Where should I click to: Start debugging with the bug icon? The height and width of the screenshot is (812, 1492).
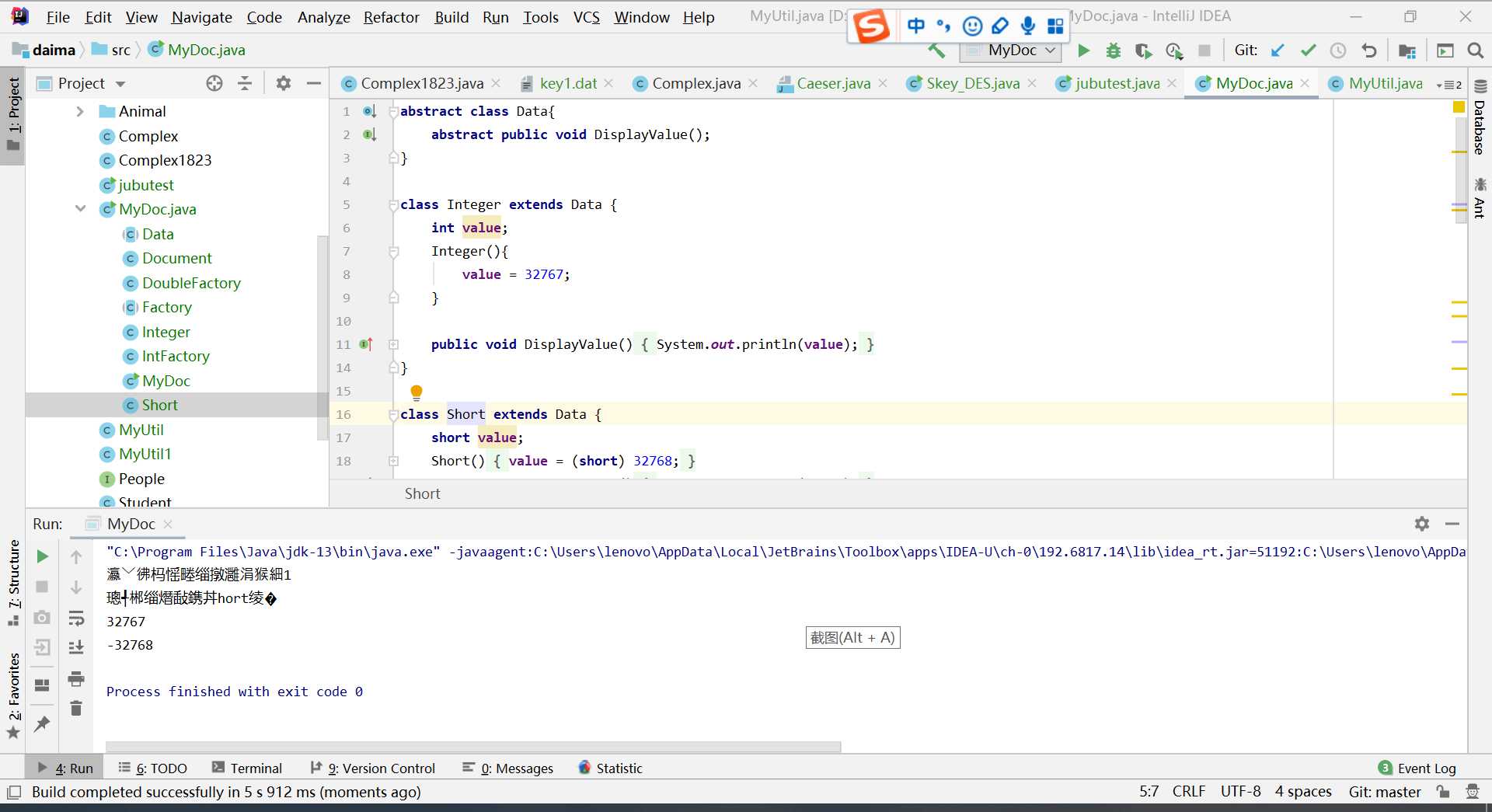(x=1114, y=51)
